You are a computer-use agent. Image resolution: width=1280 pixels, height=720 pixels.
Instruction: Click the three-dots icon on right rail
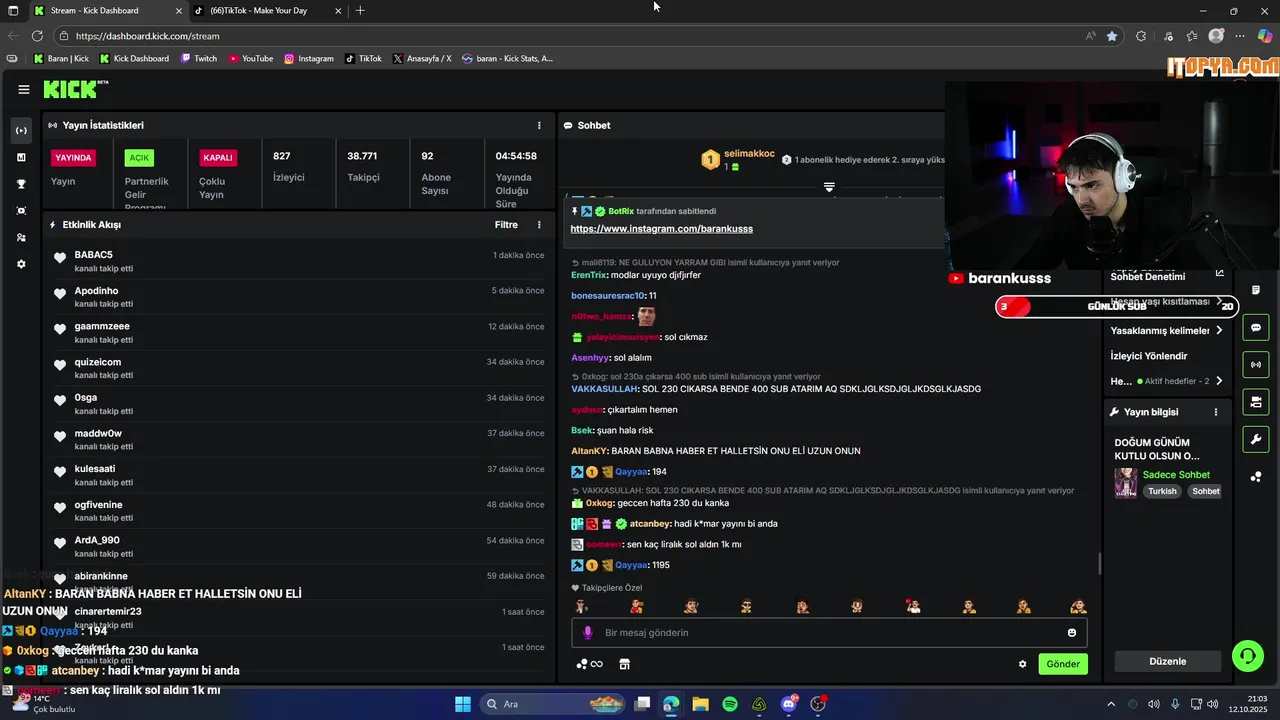pos(1256,477)
